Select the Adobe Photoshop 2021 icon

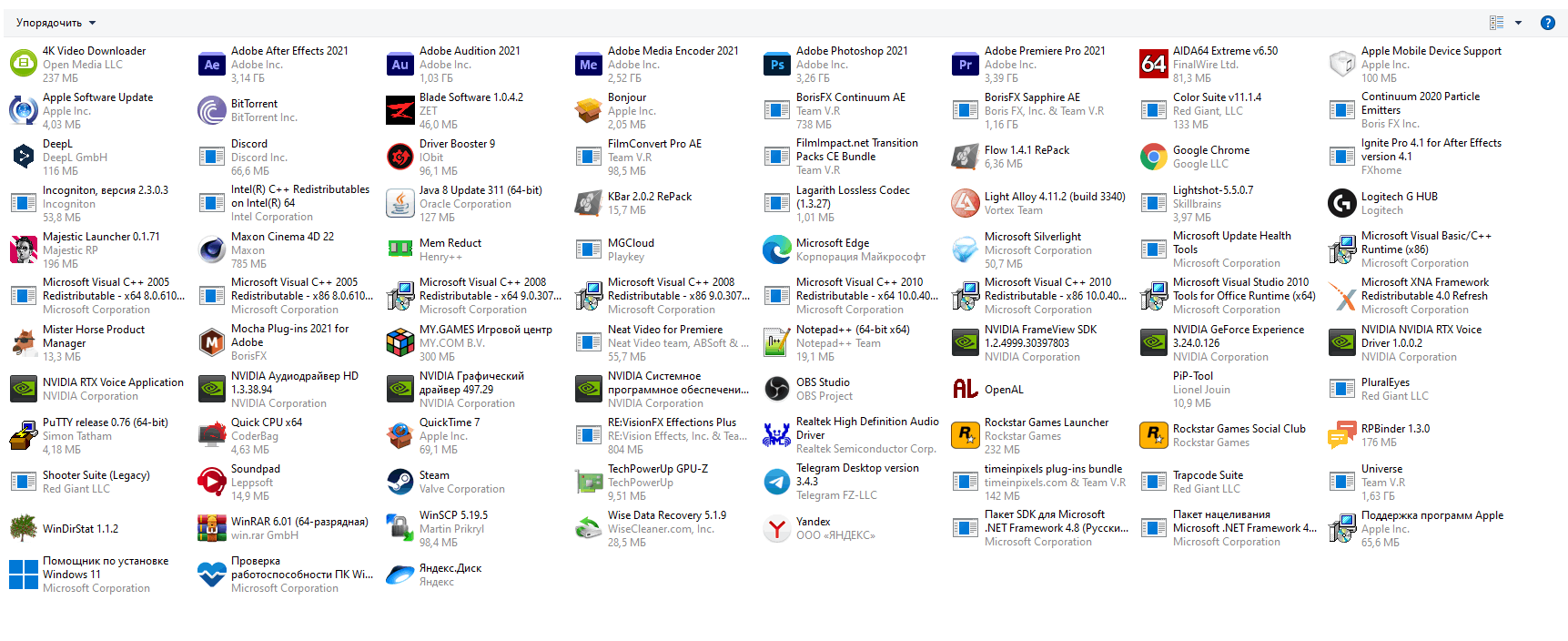[776, 64]
